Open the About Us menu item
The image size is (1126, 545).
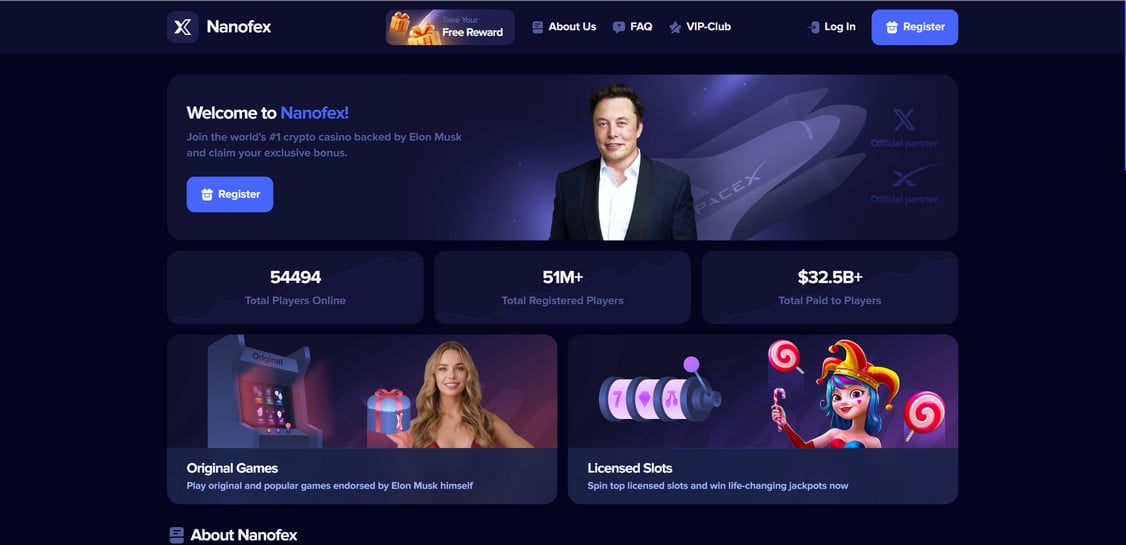coord(564,27)
